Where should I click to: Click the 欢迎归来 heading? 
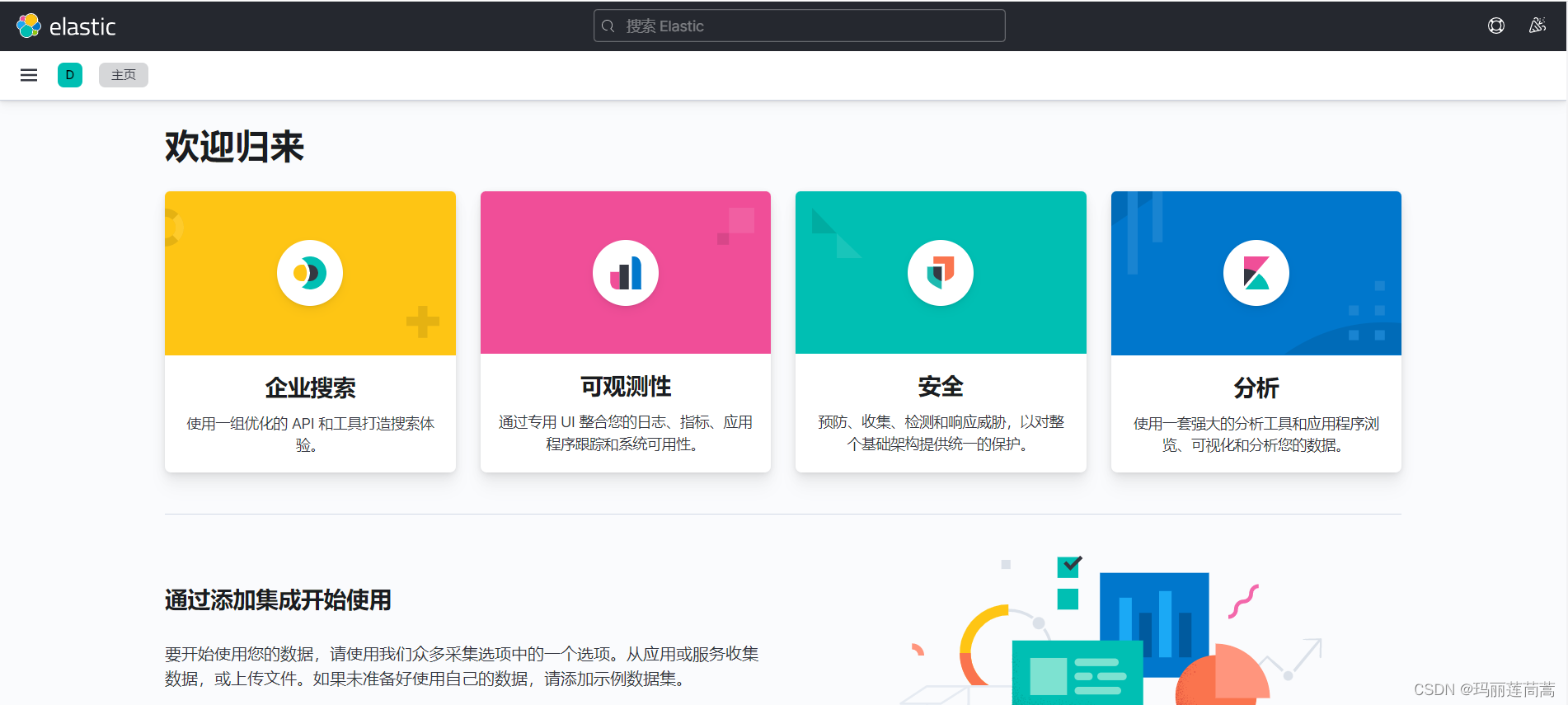[235, 147]
